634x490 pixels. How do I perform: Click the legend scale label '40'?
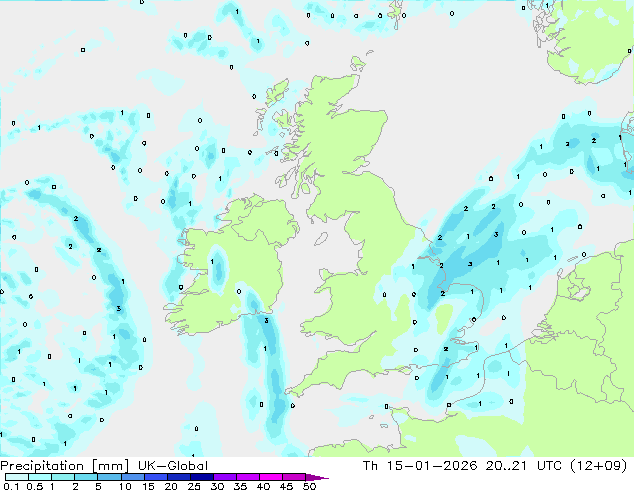point(263,486)
